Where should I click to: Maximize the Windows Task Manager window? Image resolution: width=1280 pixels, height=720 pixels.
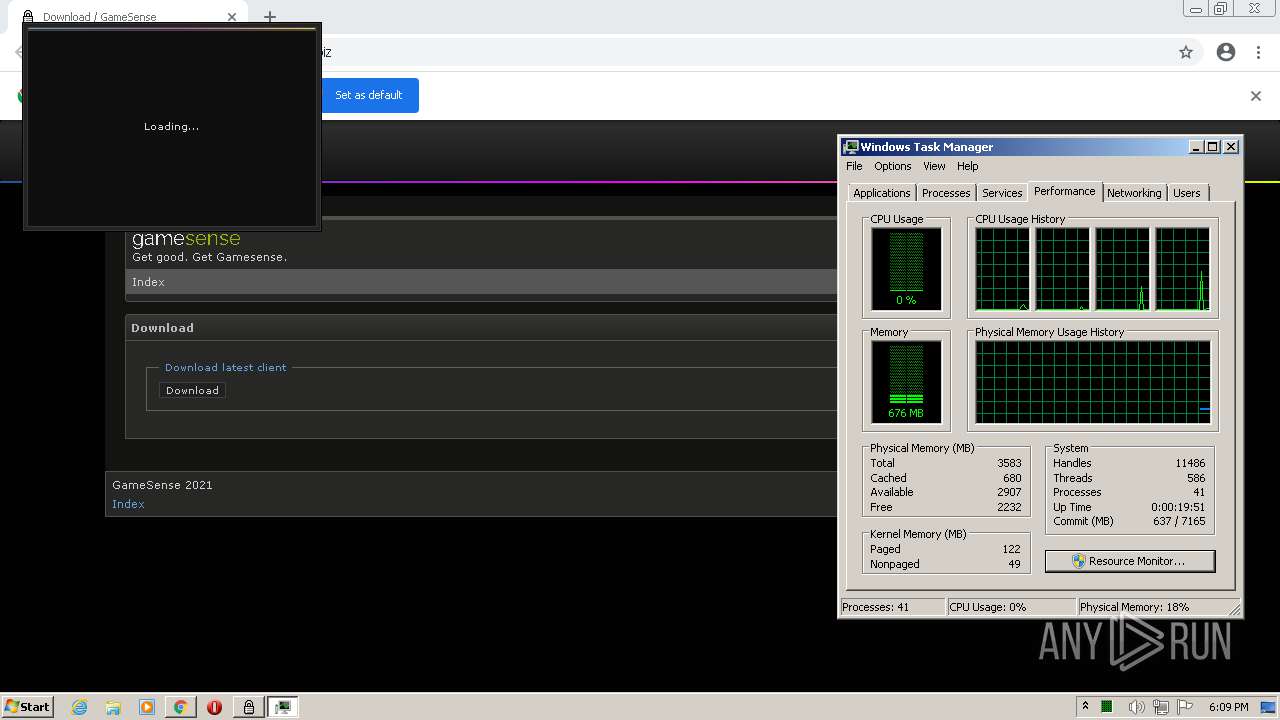(x=1213, y=147)
